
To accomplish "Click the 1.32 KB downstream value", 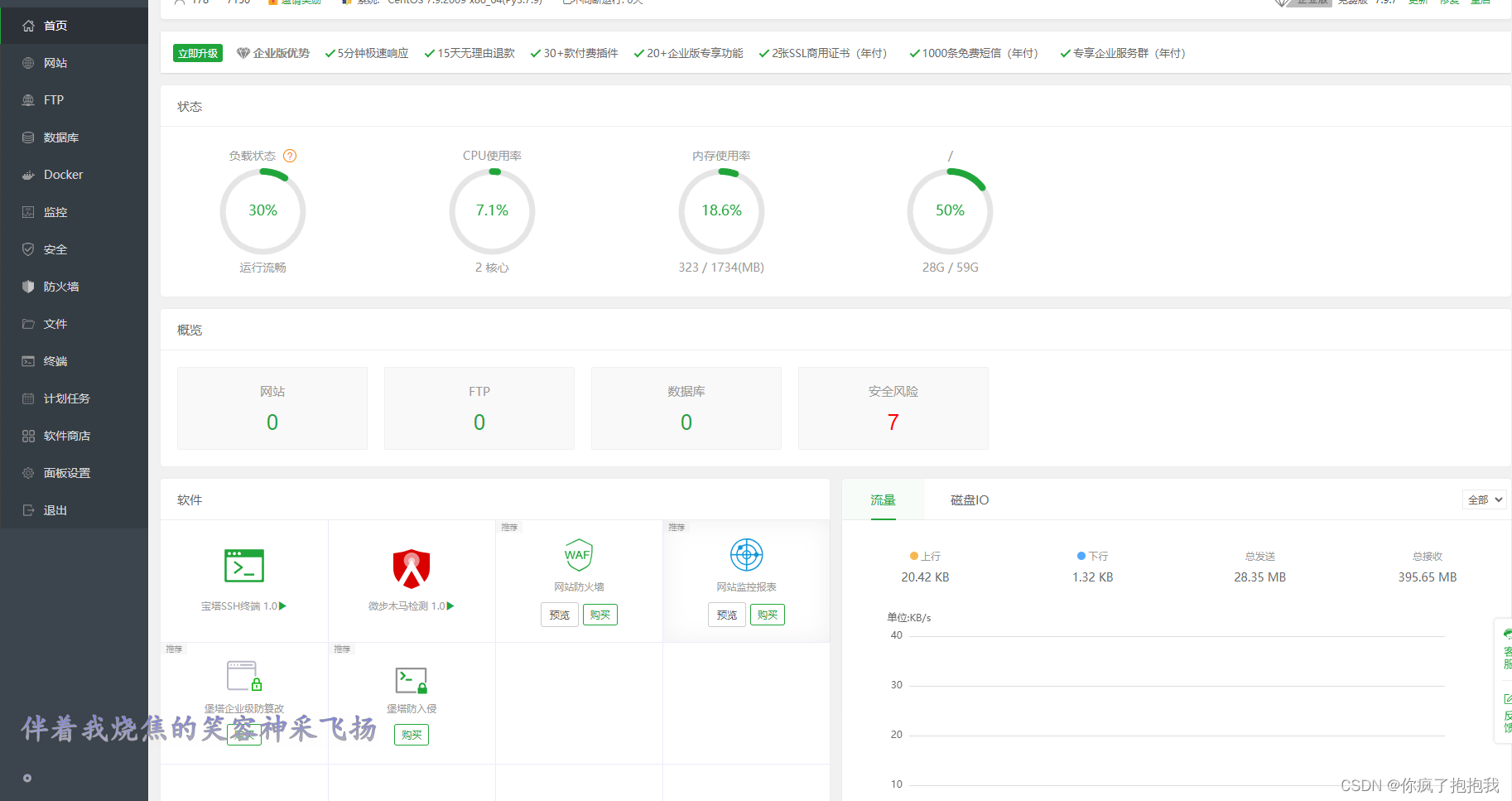I will (x=1093, y=577).
